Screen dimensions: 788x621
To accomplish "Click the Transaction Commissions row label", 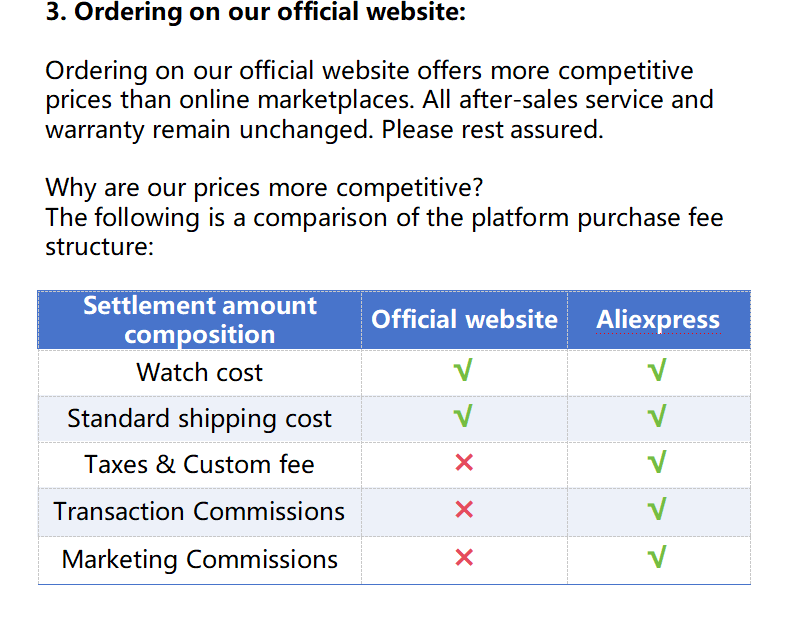I will click(199, 511).
